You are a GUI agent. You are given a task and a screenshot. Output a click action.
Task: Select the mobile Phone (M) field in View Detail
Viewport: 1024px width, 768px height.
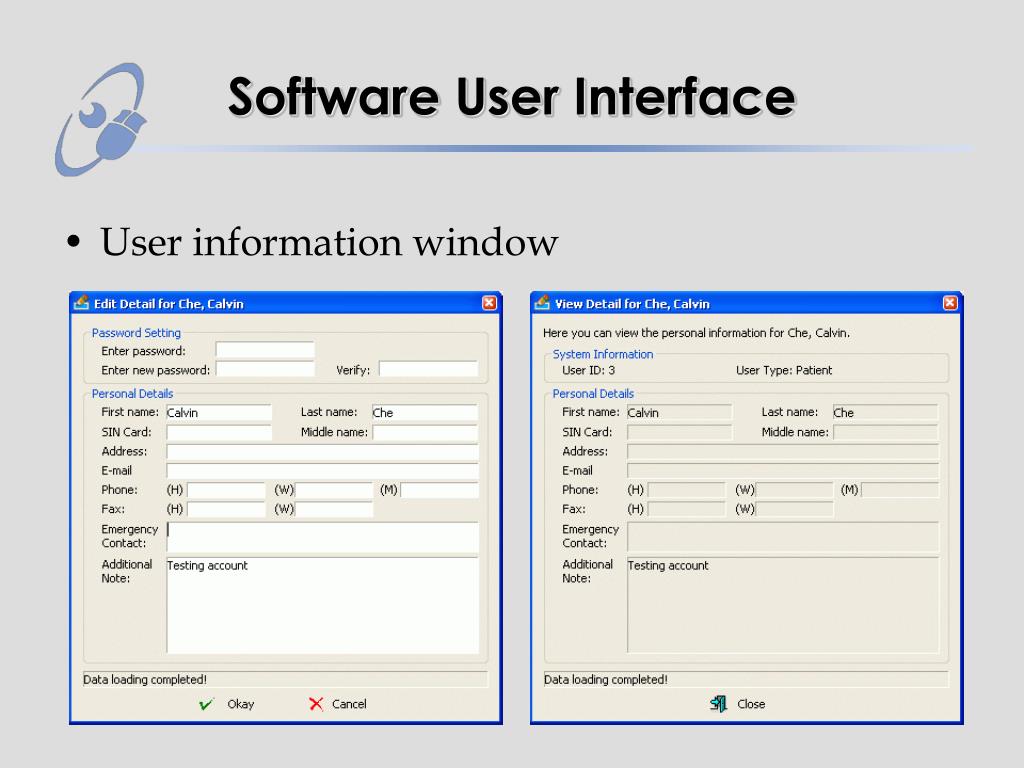[901, 490]
